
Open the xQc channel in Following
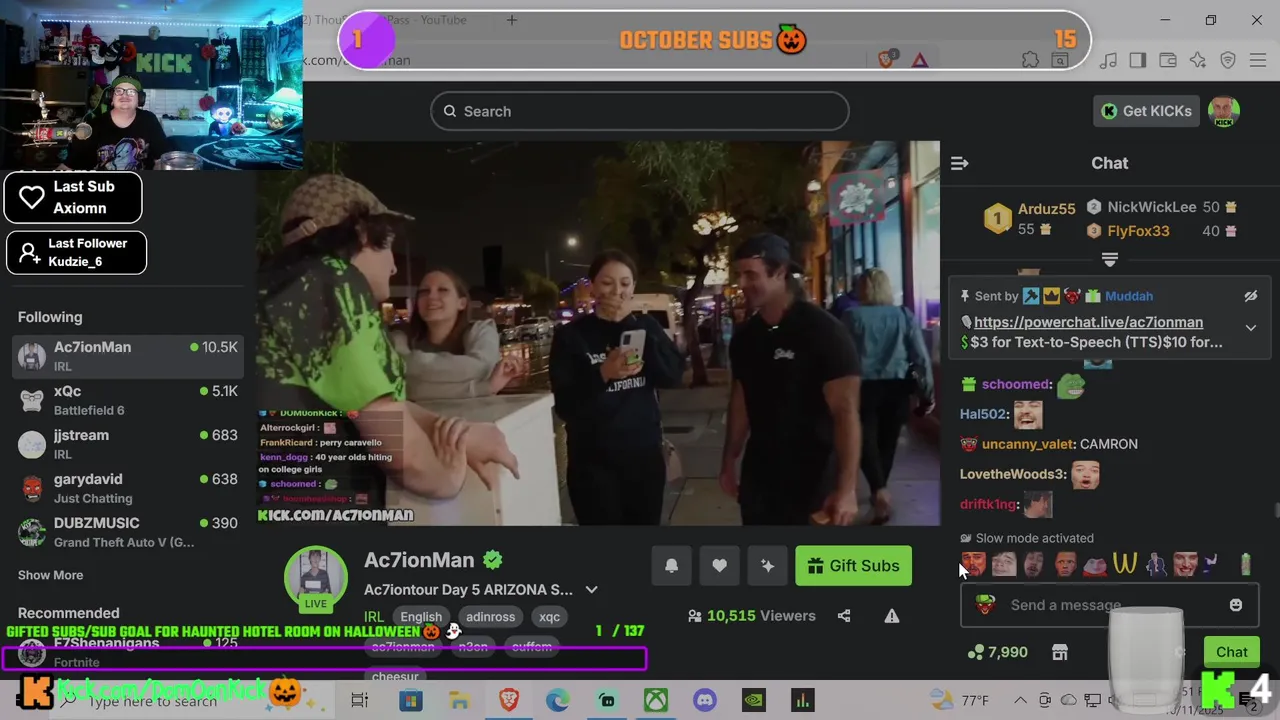pyautogui.click(x=128, y=400)
